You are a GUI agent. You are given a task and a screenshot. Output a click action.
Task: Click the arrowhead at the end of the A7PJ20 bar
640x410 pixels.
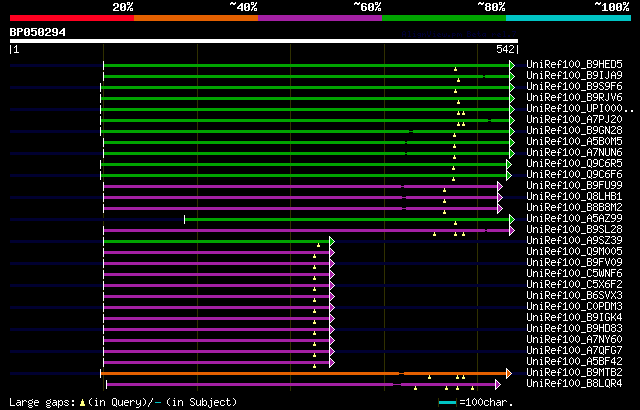[x=512, y=120]
